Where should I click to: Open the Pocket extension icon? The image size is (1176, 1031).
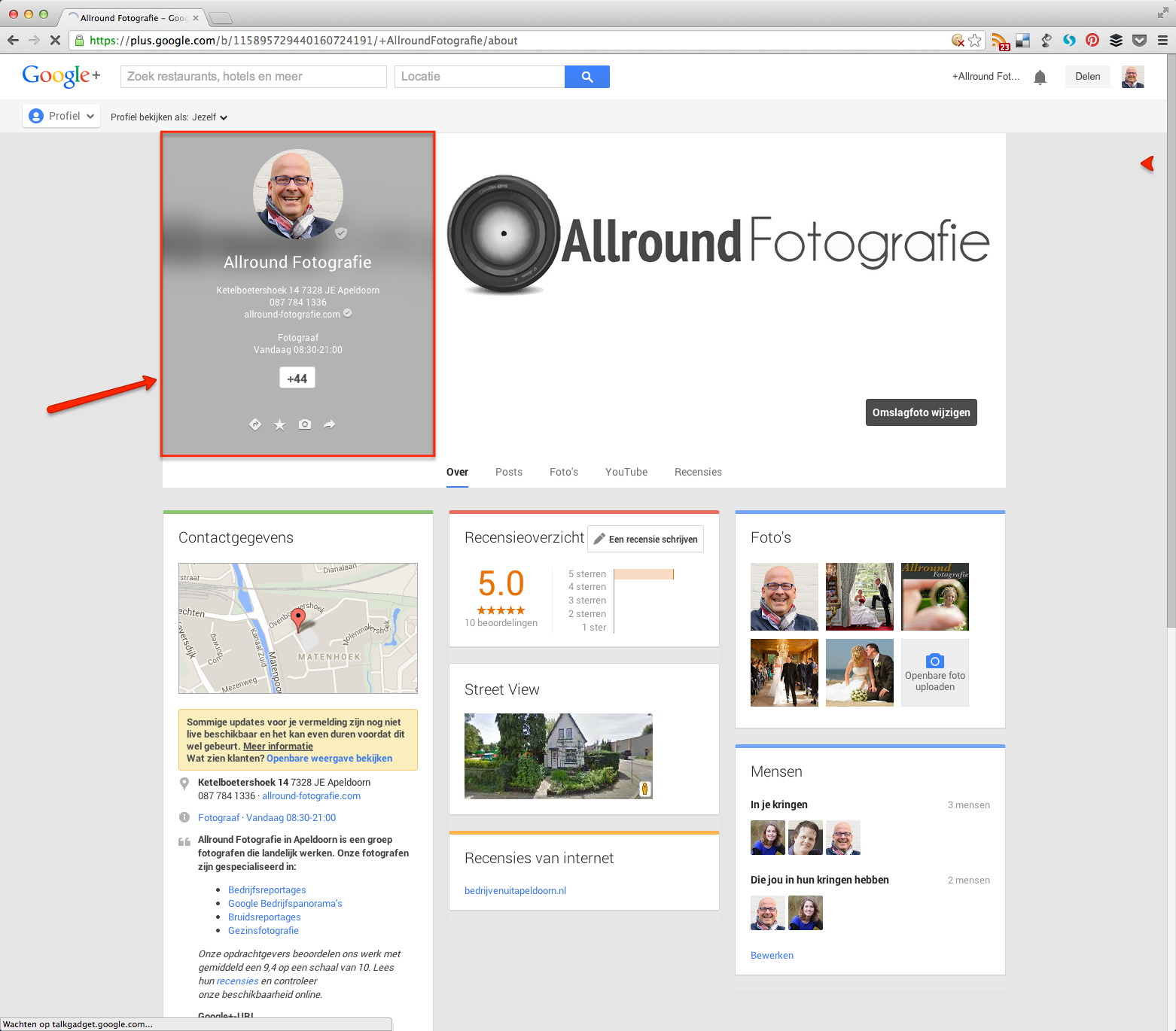point(1139,41)
